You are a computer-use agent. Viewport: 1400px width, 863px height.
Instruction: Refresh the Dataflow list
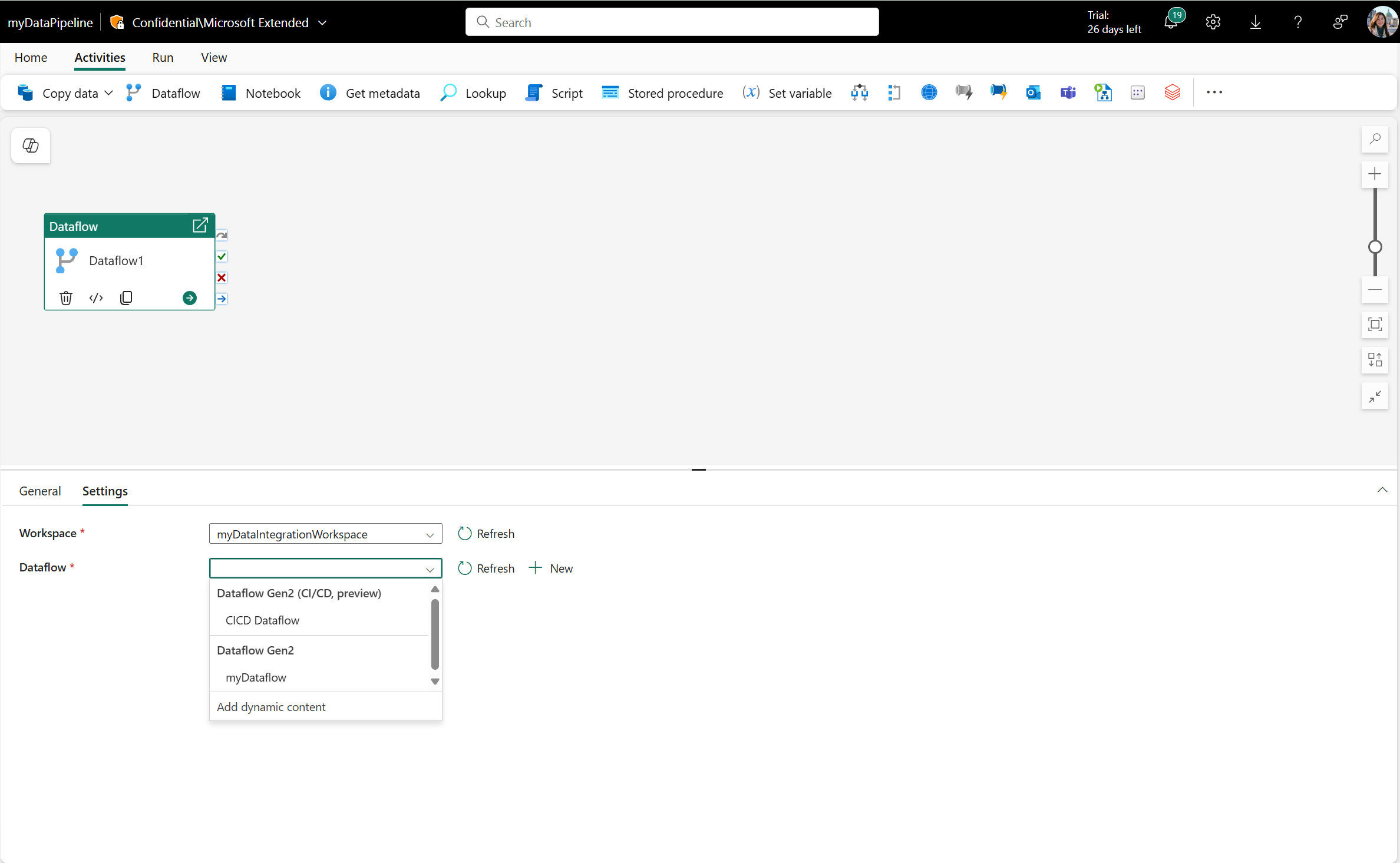click(x=486, y=568)
